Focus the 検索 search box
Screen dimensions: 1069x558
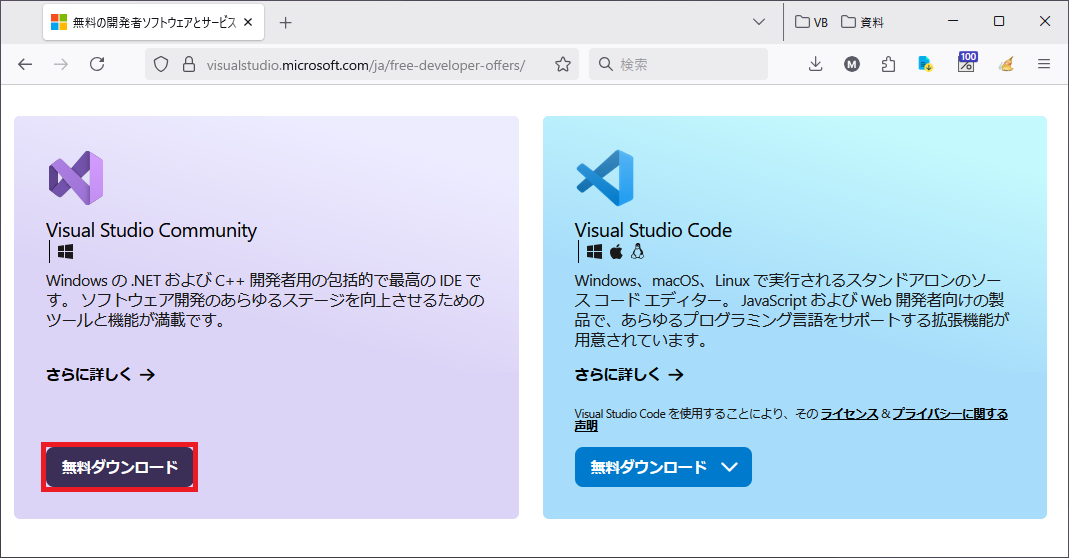[x=678, y=64]
